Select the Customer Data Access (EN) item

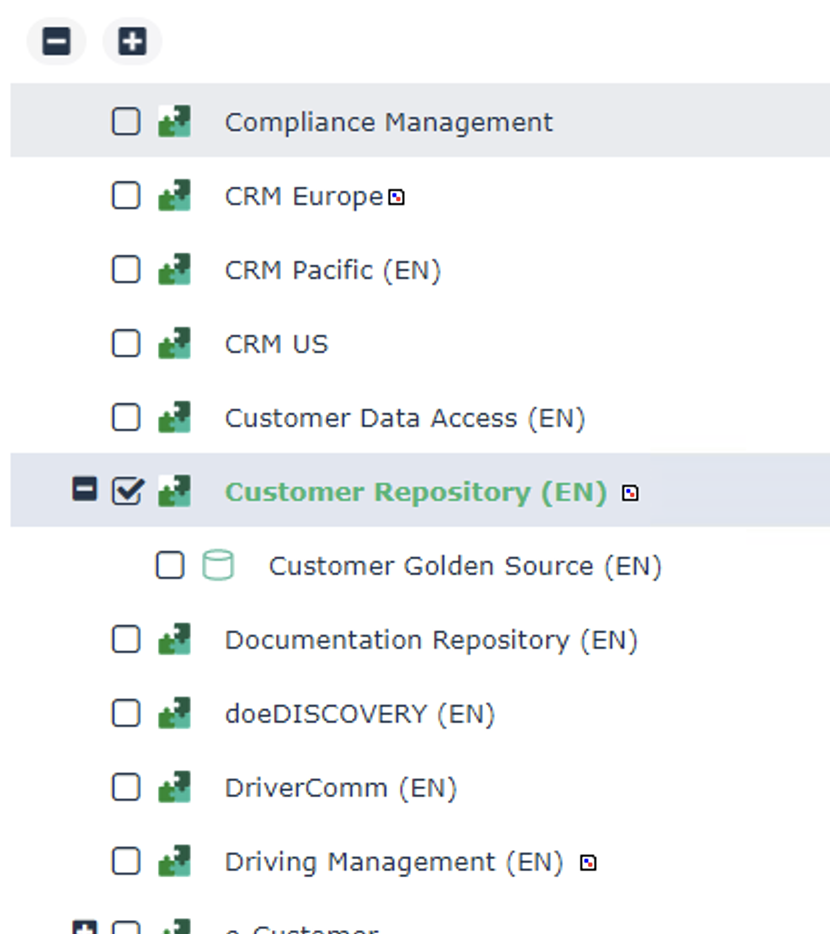point(405,418)
